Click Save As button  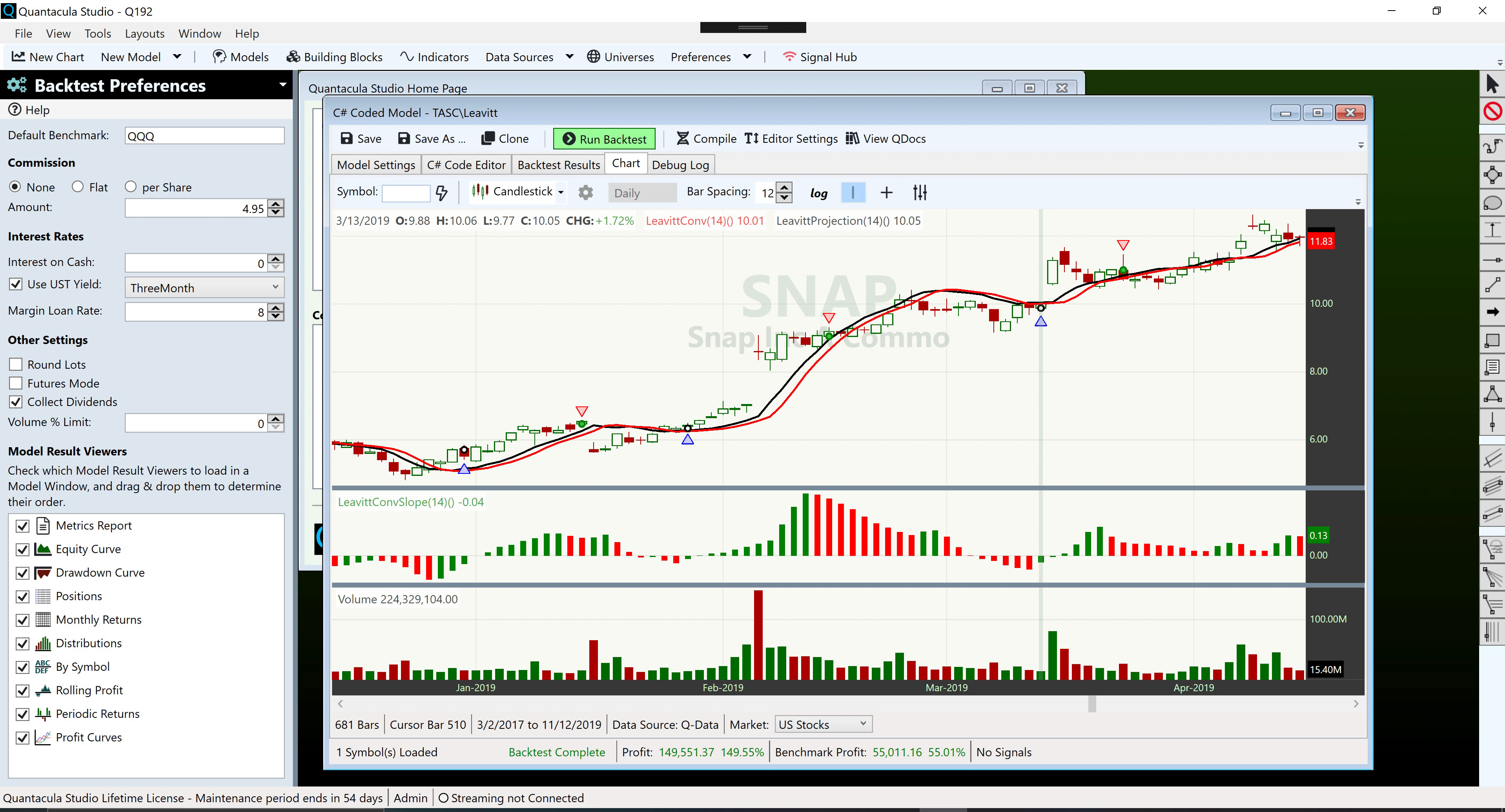pyautogui.click(x=431, y=138)
